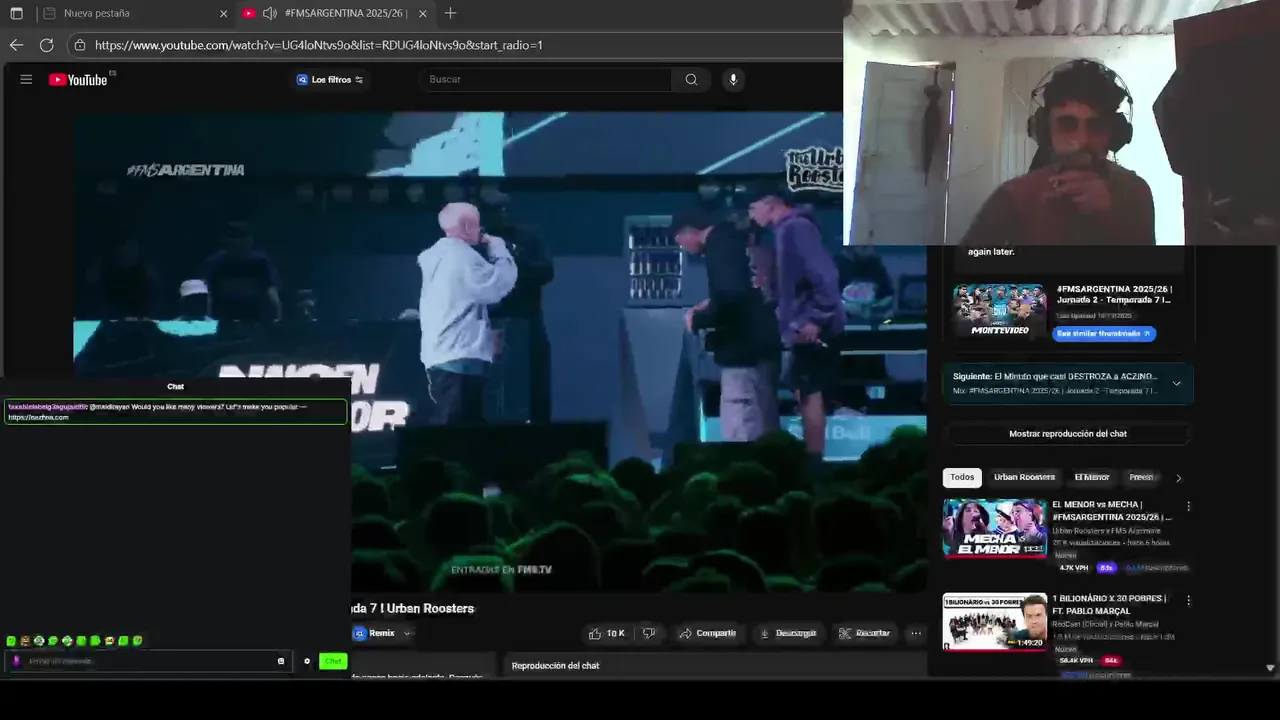This screenshot has height=720, width=1280.
Task: Click the webcam overlay feed
Action: pos(1061,122)
